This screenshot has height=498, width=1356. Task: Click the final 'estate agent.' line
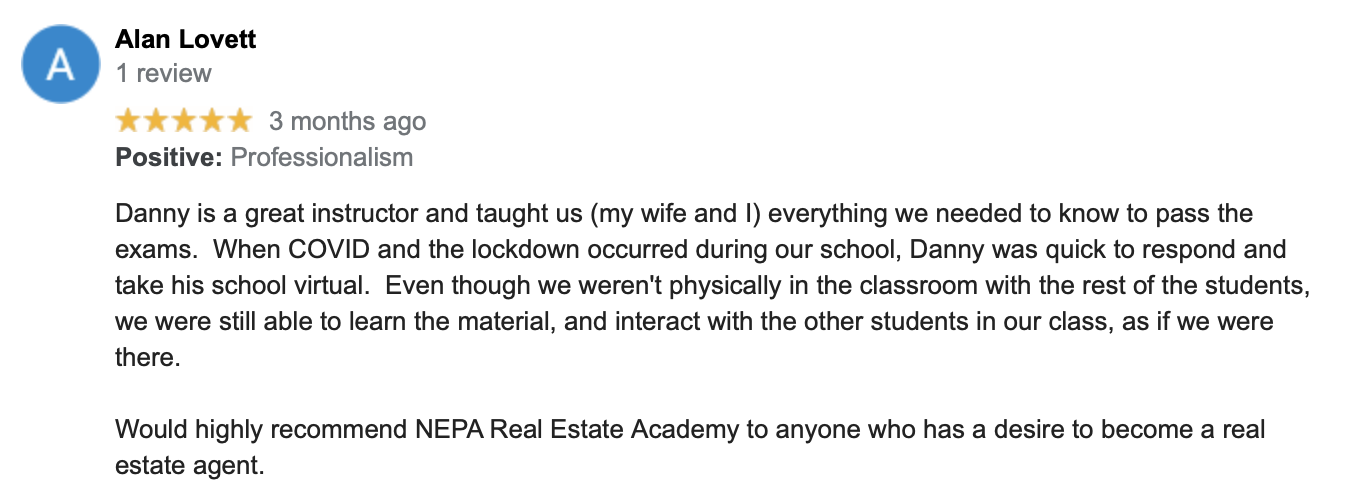(x=190, y=466)
